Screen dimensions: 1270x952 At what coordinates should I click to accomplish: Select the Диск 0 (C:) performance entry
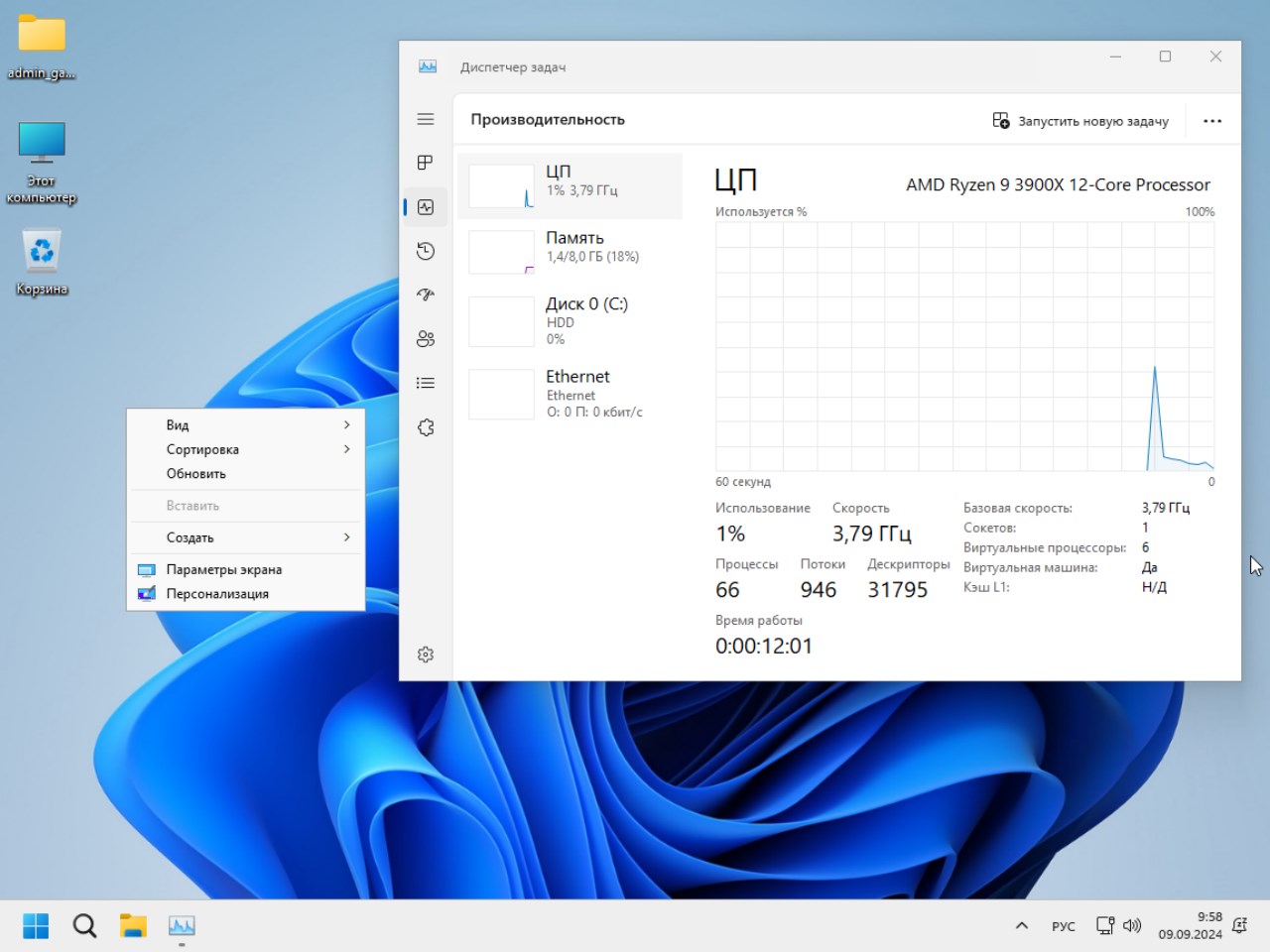(571, 321)
